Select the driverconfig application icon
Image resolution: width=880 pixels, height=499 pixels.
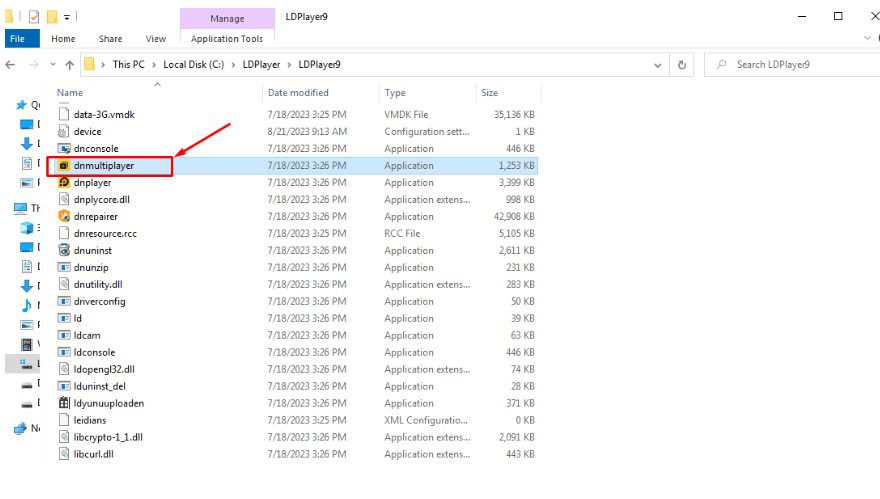(x=64, y=301)
